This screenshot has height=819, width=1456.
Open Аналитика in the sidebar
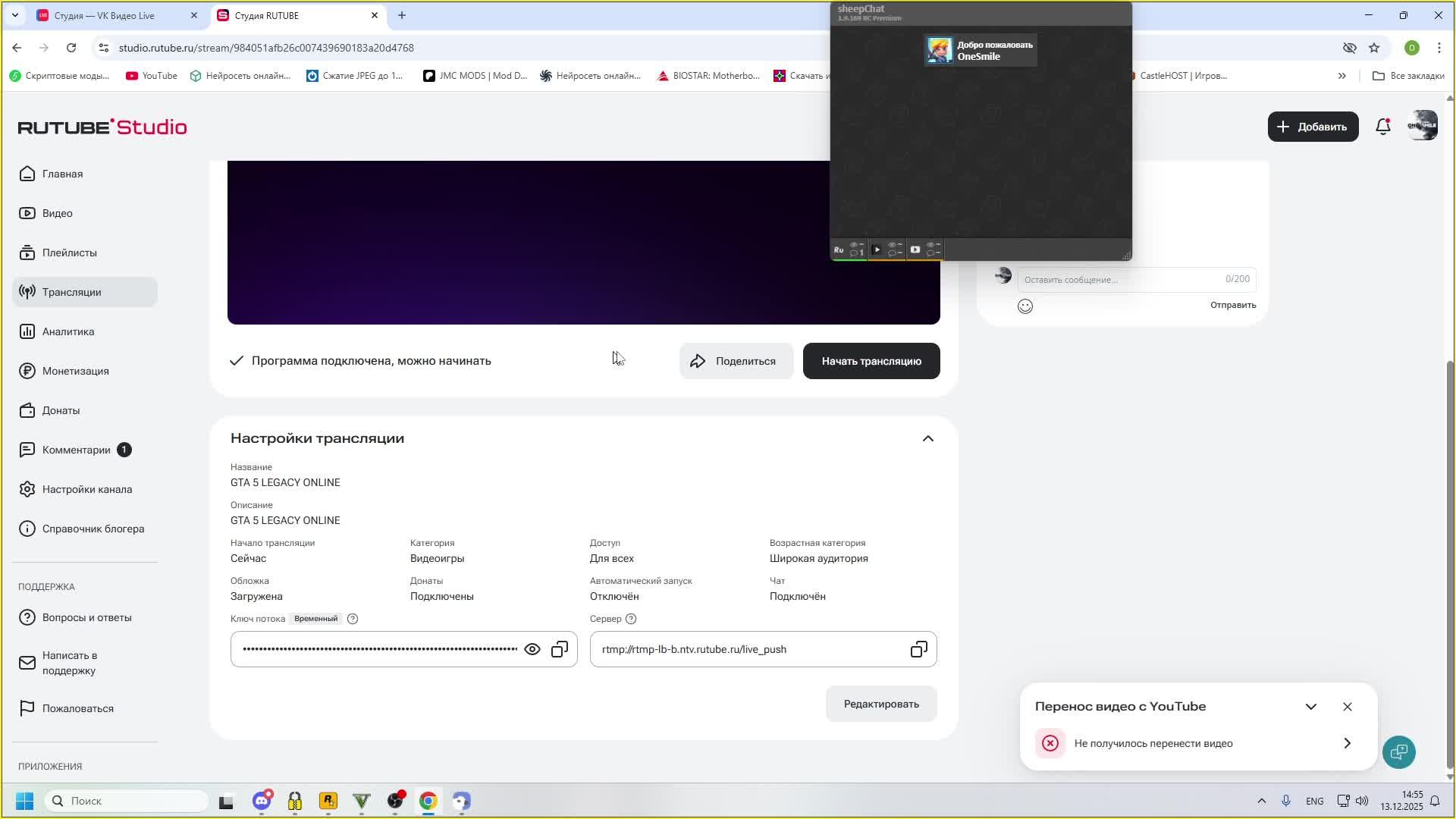point(68,331)
